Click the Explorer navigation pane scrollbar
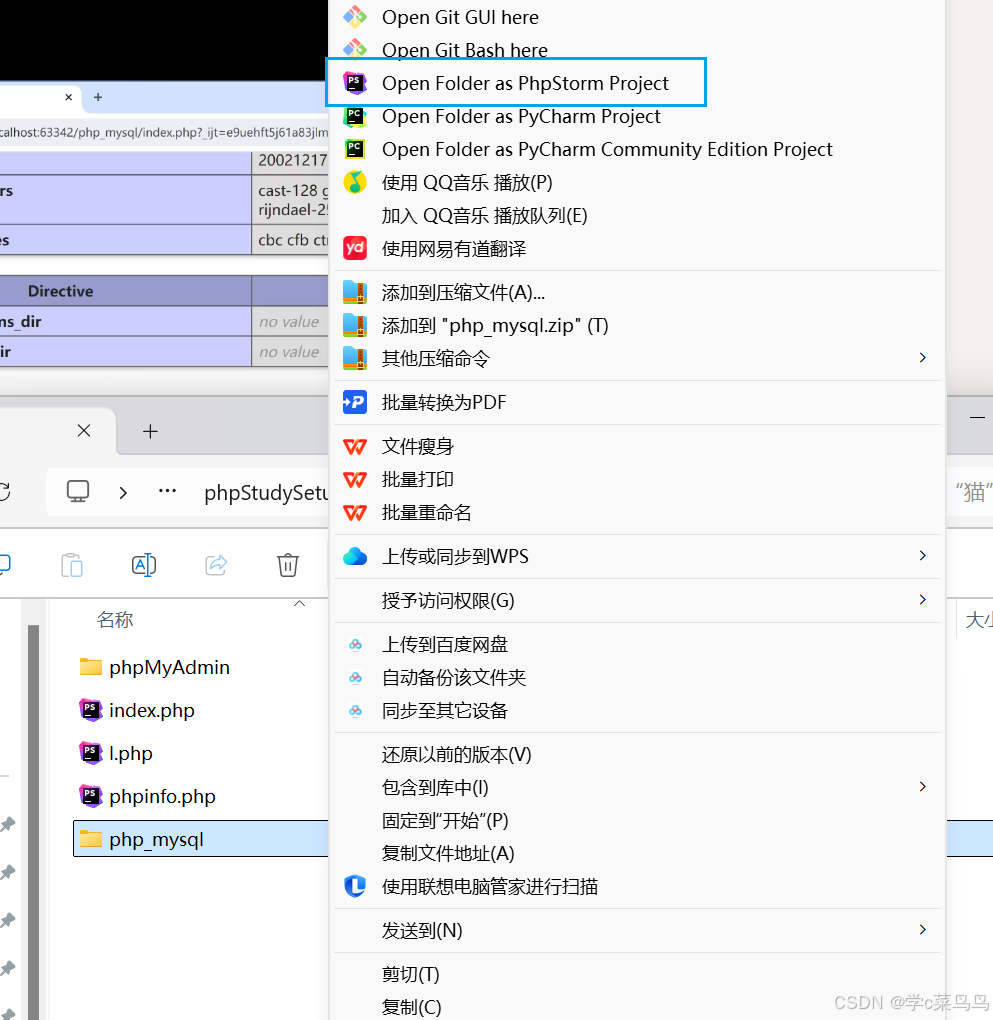The image size is (993, 1020). pos(34,822)
